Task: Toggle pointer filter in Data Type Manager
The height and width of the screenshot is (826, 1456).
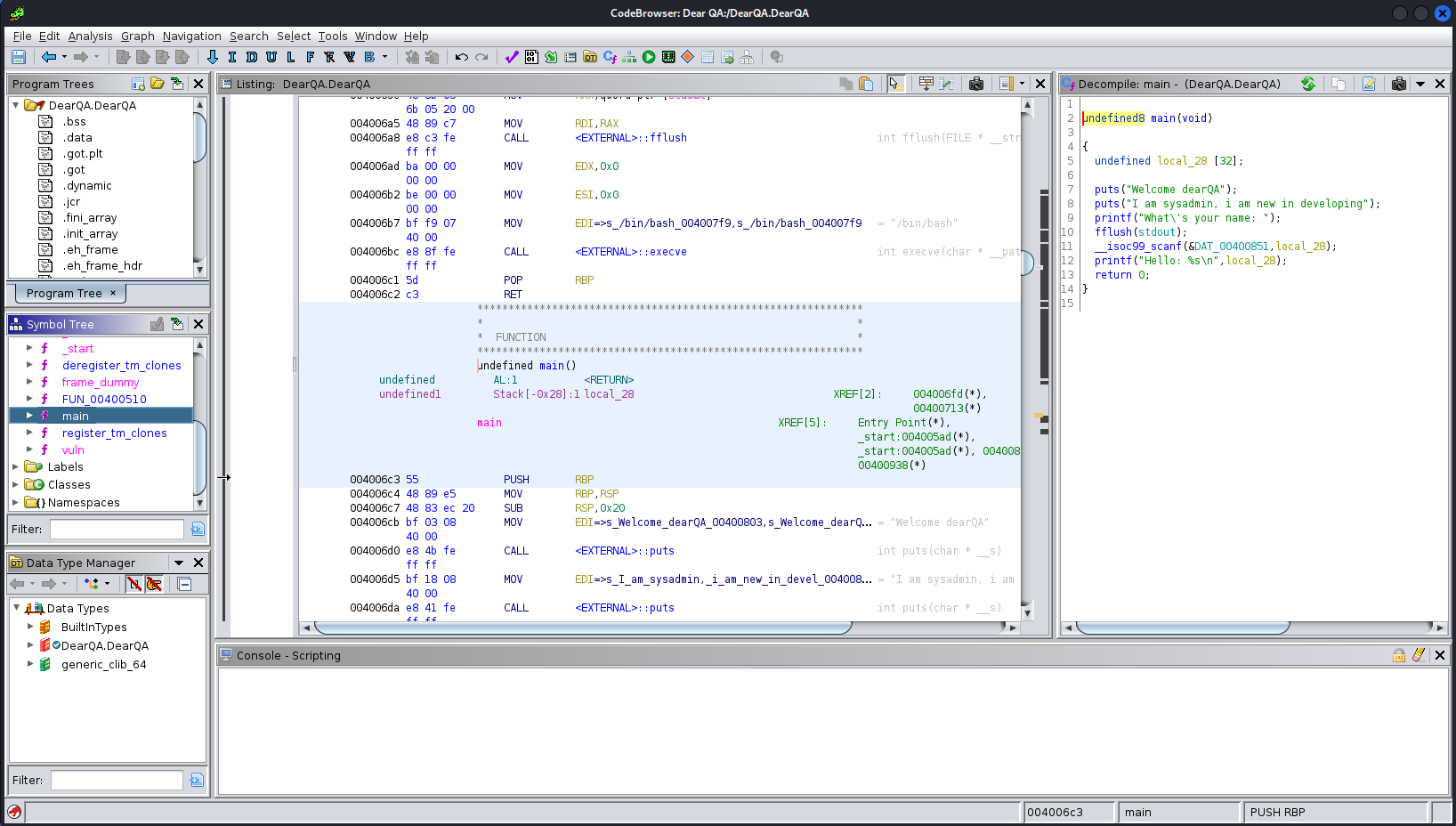Action: click(x=154, y=584)
